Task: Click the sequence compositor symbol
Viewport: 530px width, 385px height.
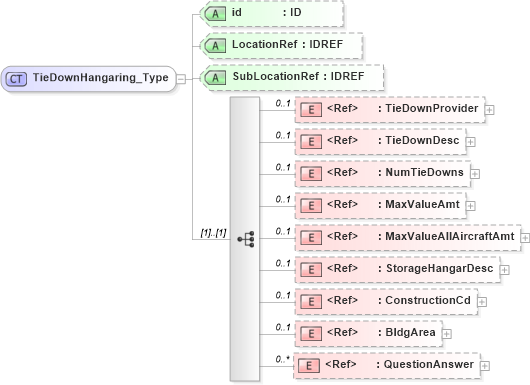Action: pos(246,239)
